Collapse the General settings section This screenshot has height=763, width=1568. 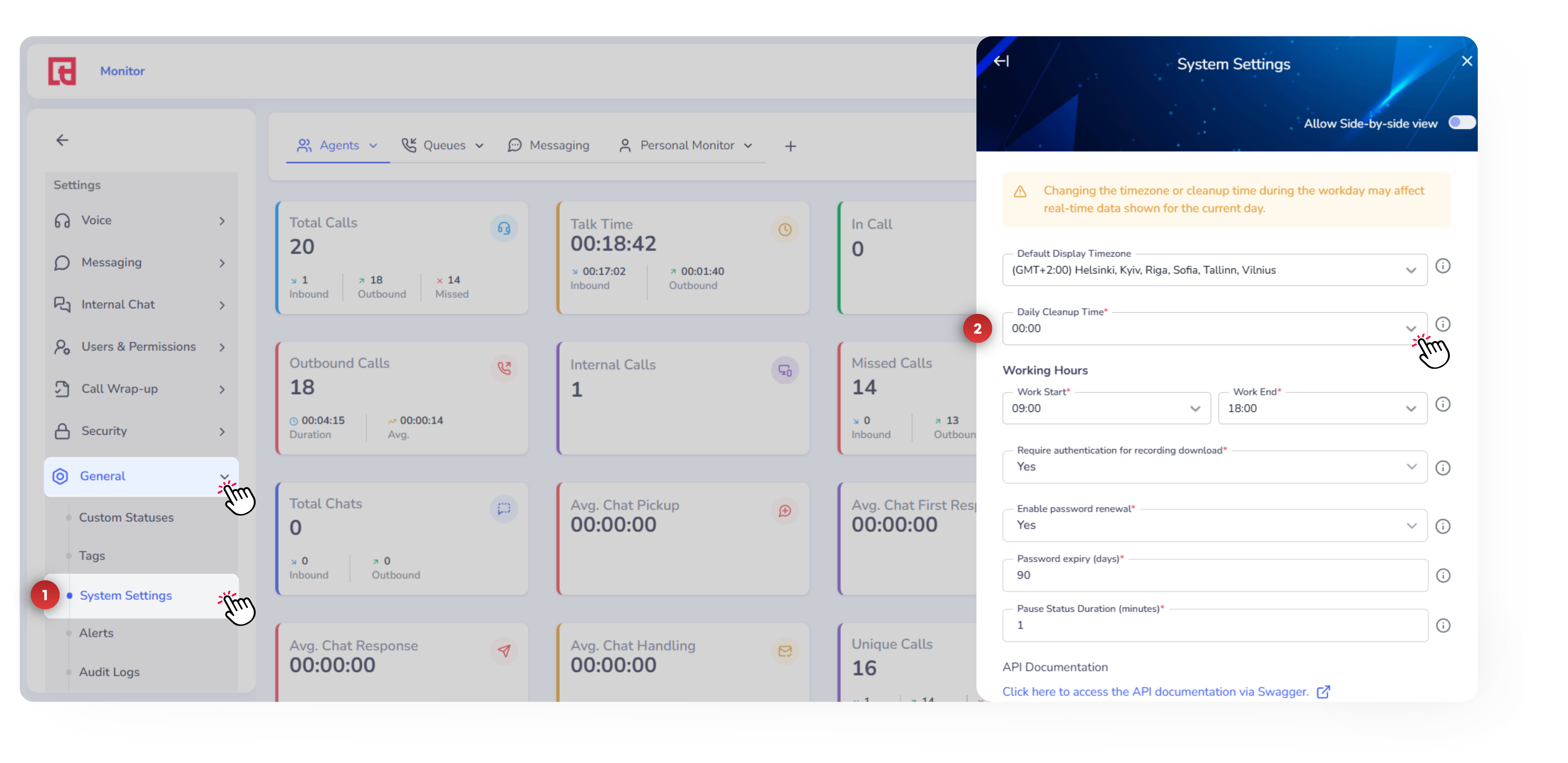pos(224,476)
